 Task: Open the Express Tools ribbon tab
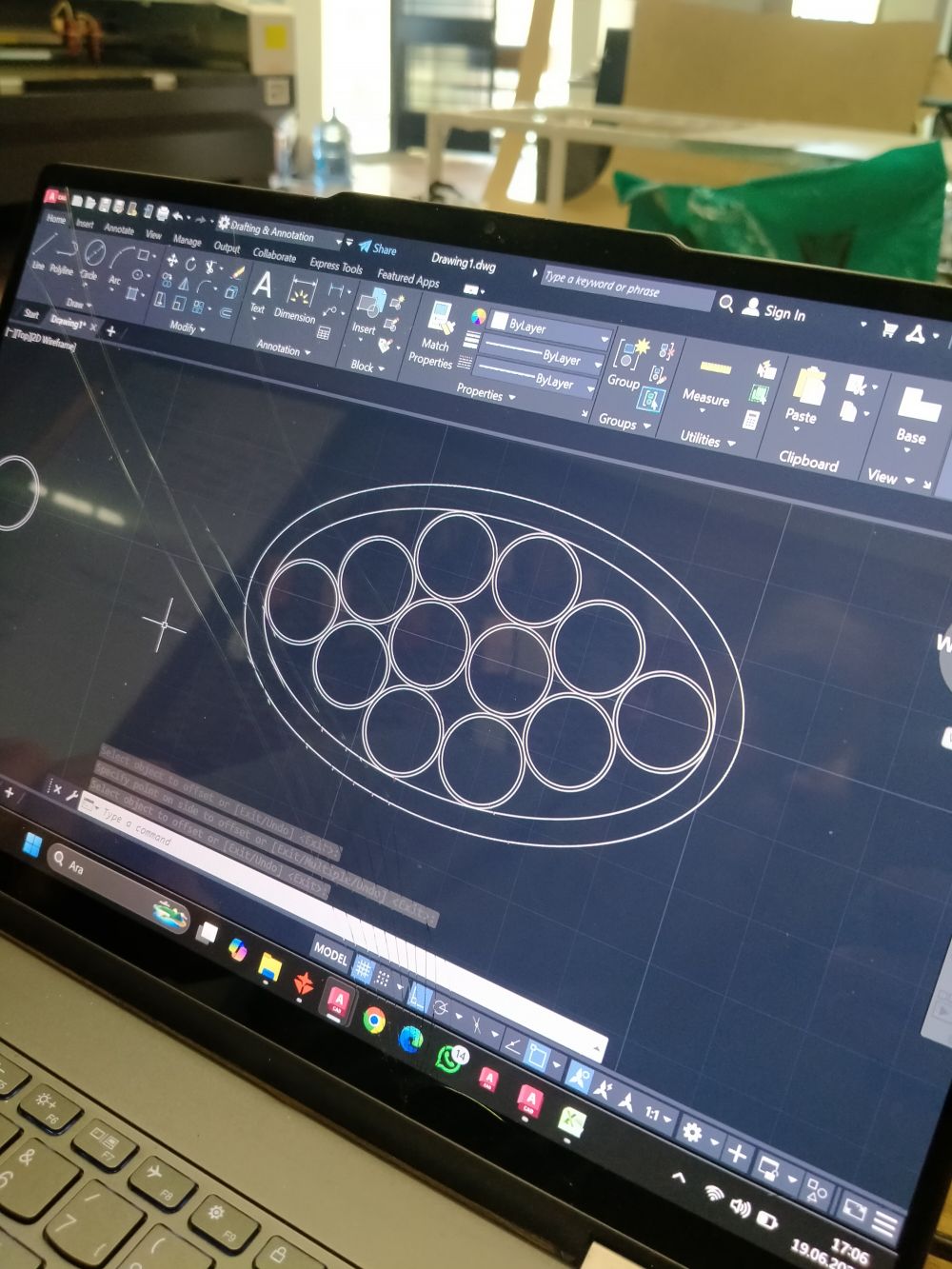pos(336,266)
